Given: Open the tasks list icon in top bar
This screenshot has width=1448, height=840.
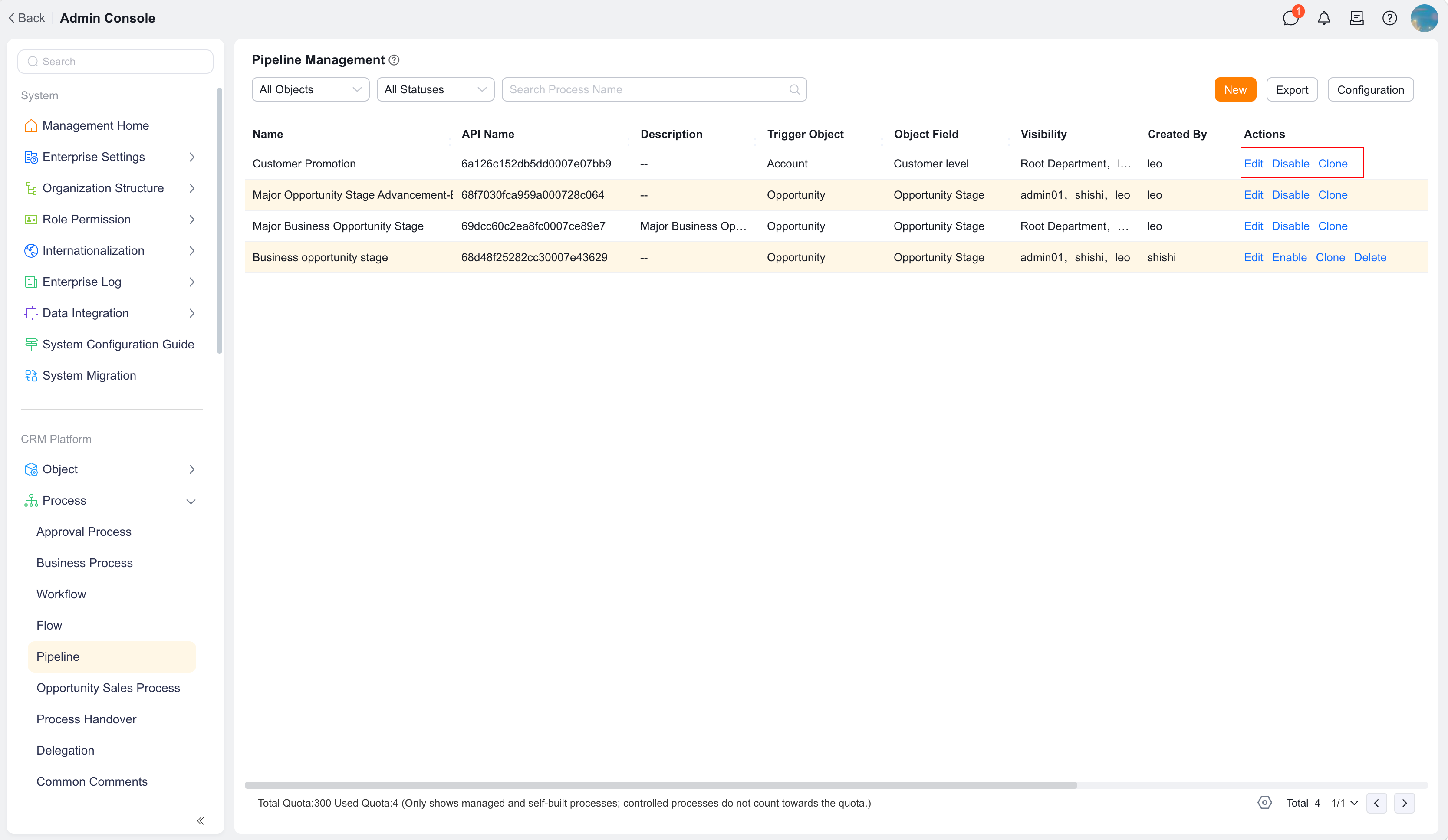Looking at the screenshot, I should (1357, 18).
